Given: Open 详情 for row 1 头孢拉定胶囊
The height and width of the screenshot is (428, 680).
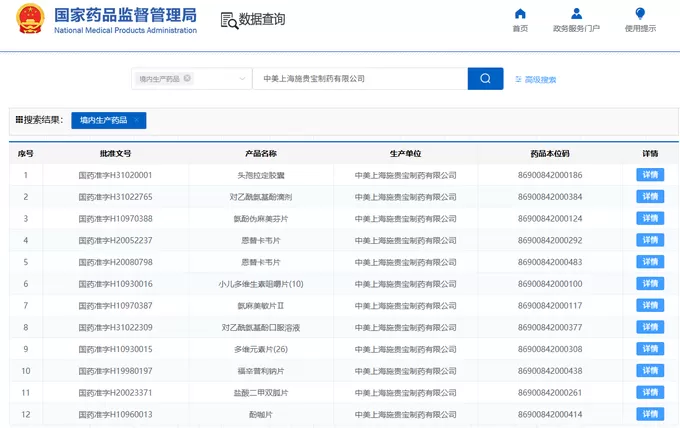Looking at the screenshot, I should [x=650, y=175].
